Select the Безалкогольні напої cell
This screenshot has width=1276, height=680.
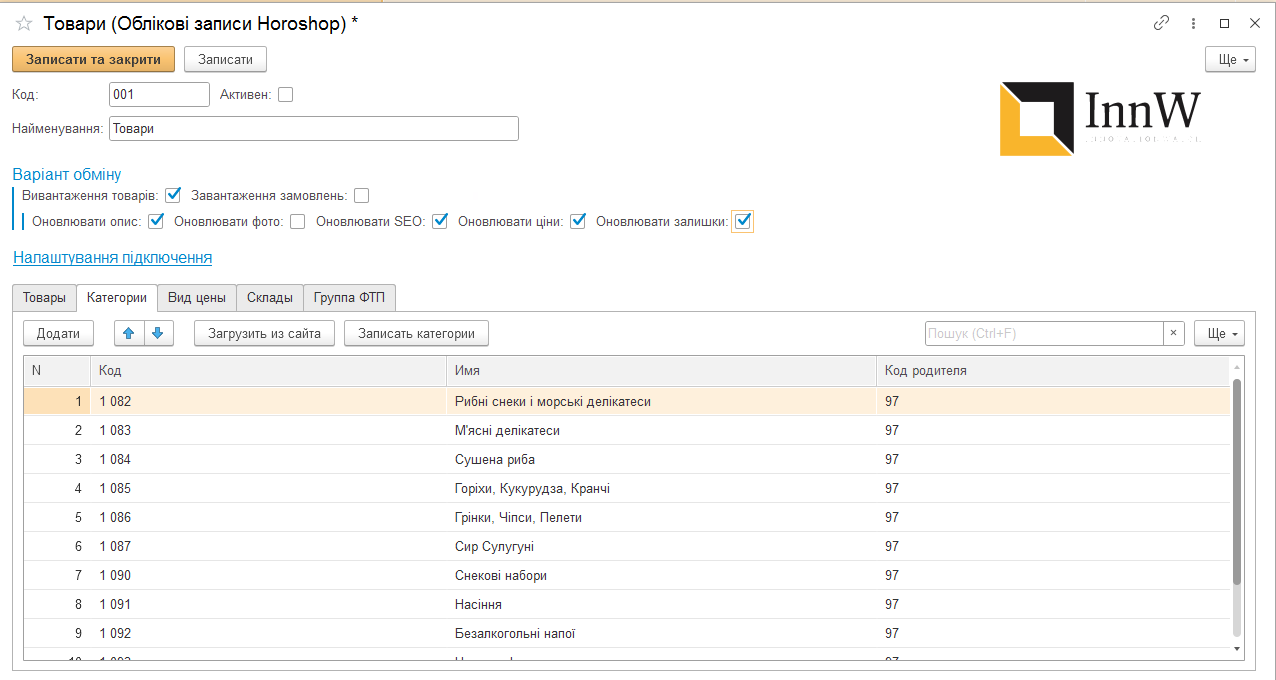coord(661,633)
